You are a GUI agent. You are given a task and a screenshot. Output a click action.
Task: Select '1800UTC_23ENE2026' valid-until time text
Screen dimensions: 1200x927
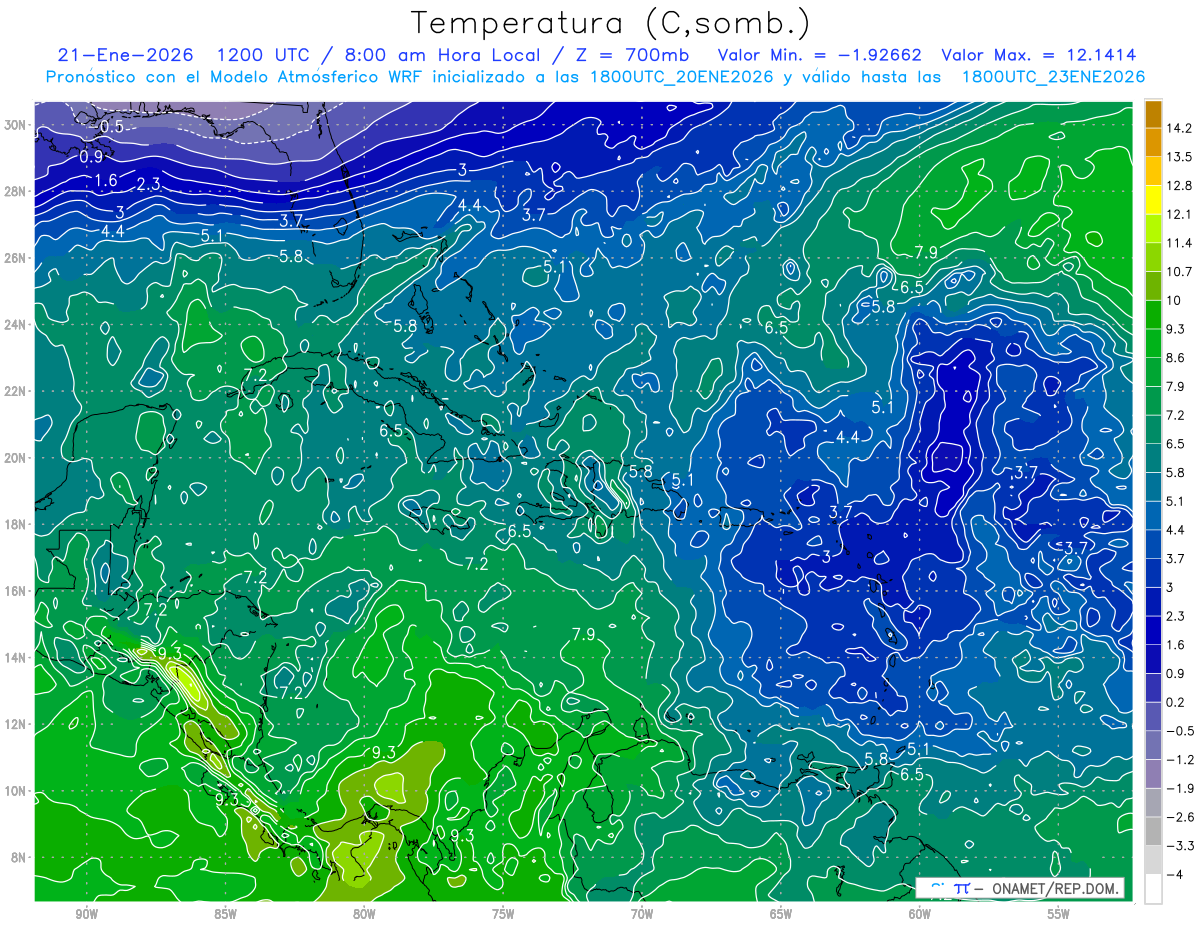[1052, 76]
